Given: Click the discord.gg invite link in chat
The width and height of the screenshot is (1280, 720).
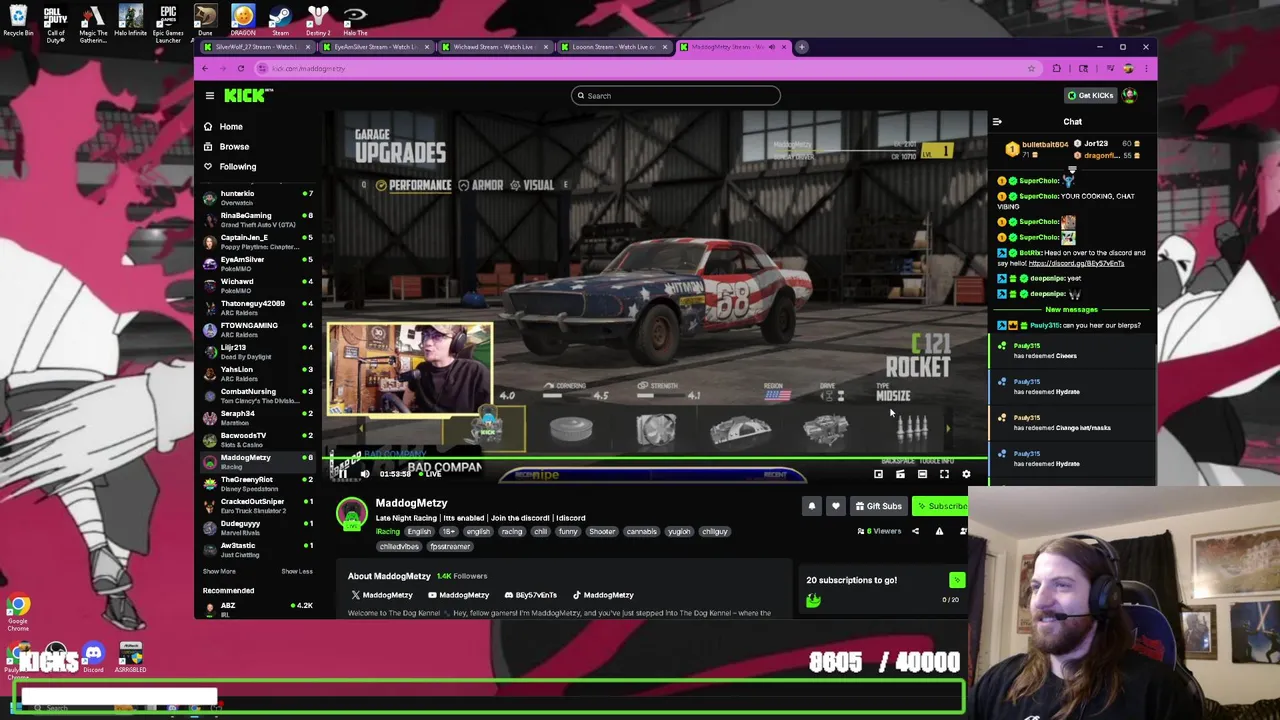Looking at the screenshot, I should coord(1076,263).
